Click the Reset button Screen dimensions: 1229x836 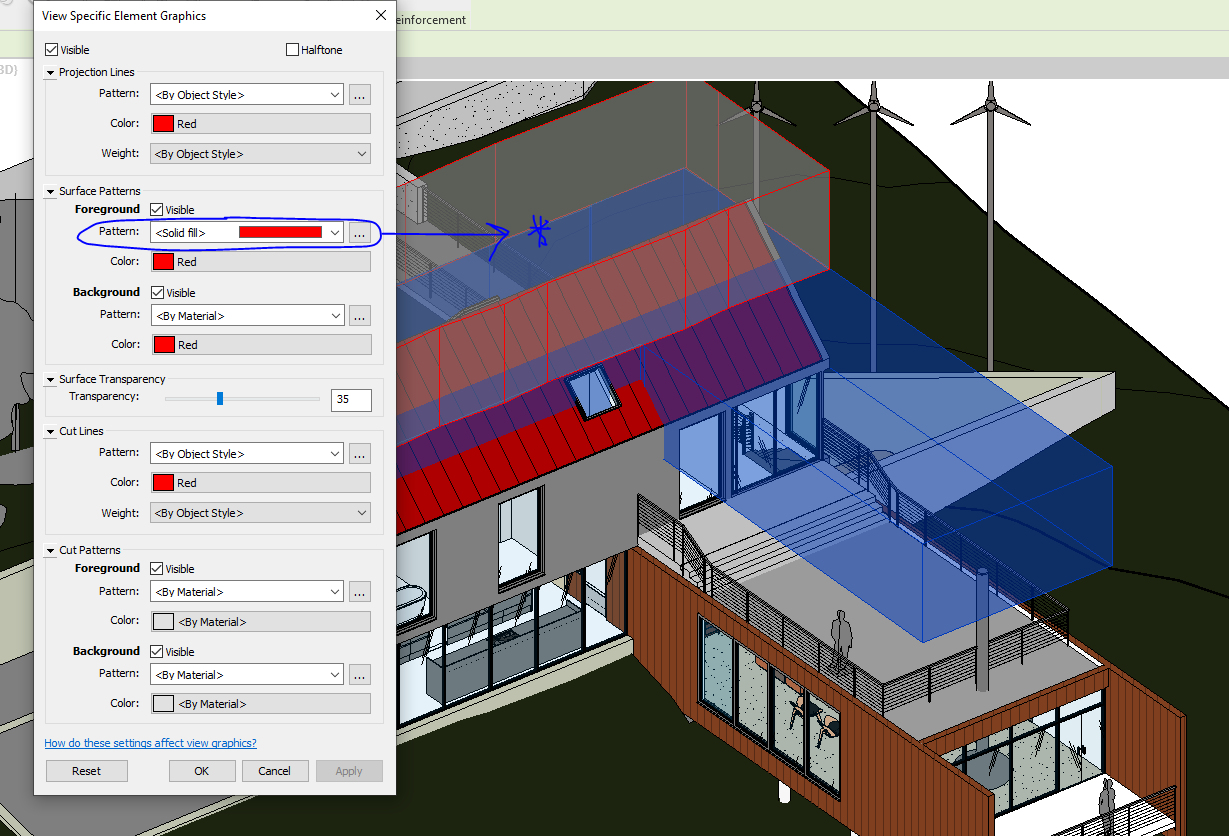click(86, 770)
